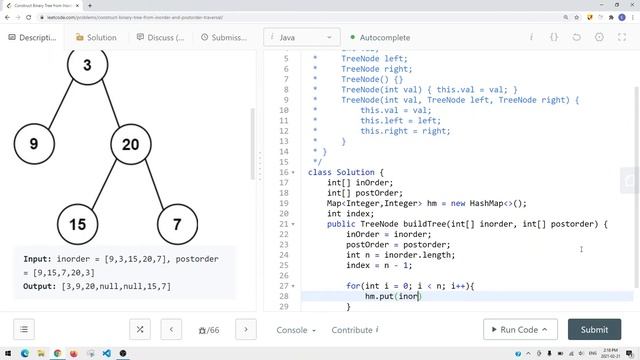Launch Microsoft Edge from the taskbar
The height and width of the screenshot is (360, 640).
point(25,353)
